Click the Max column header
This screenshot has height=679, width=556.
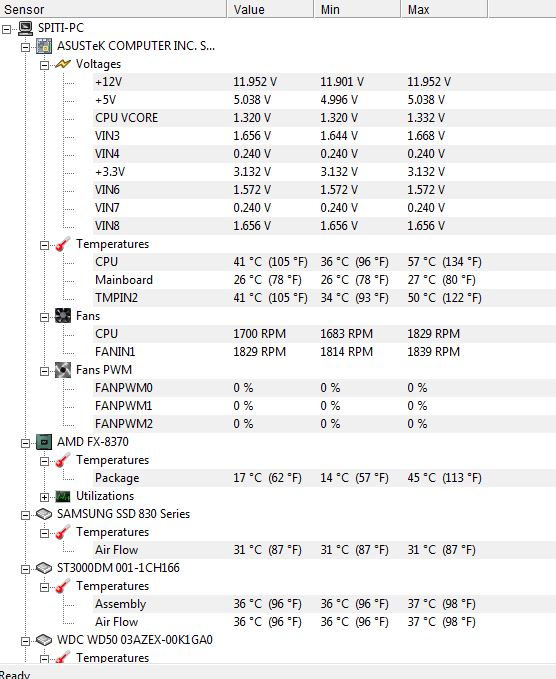444,9
